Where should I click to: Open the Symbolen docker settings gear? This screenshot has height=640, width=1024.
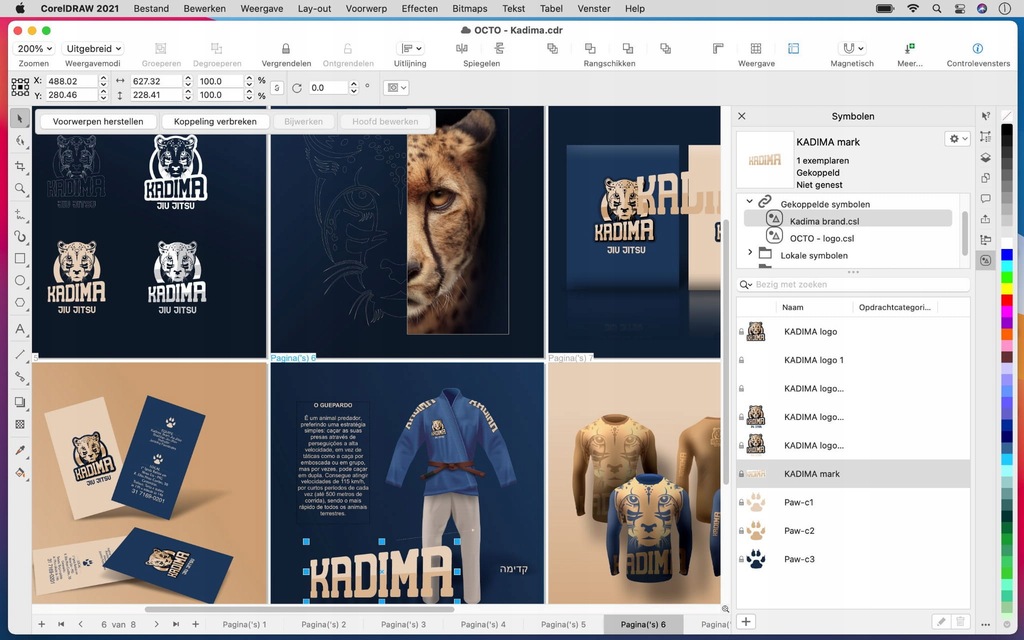[954, 139]
